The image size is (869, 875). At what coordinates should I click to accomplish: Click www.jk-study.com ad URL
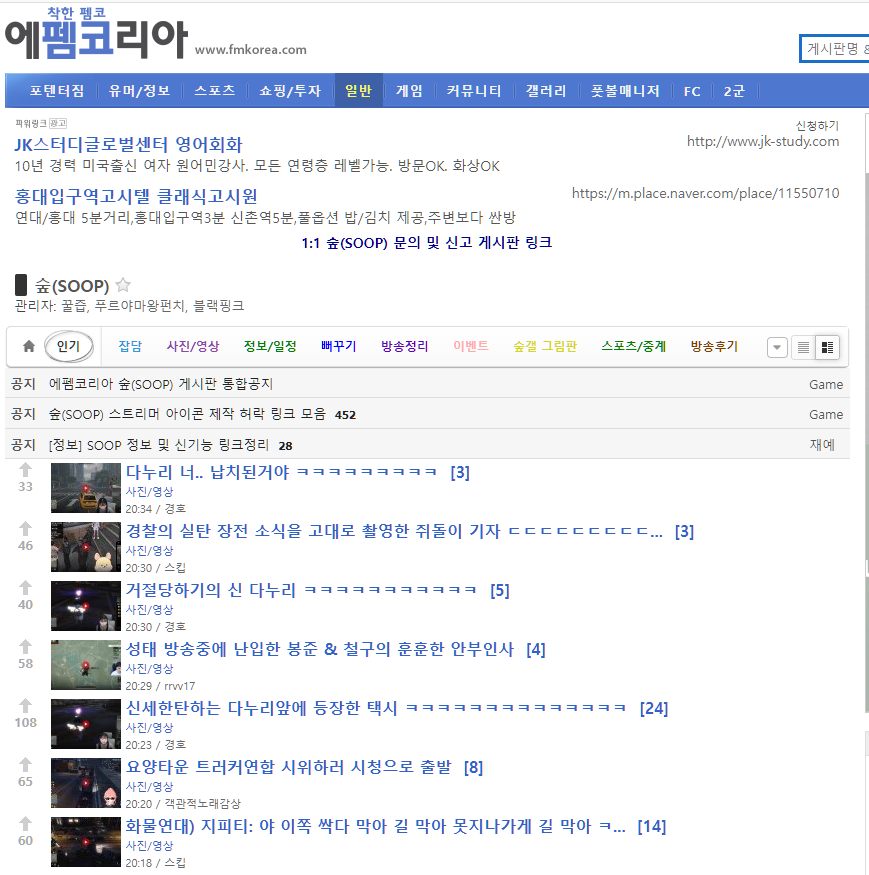pyautogui.click(x=763, y=142)
